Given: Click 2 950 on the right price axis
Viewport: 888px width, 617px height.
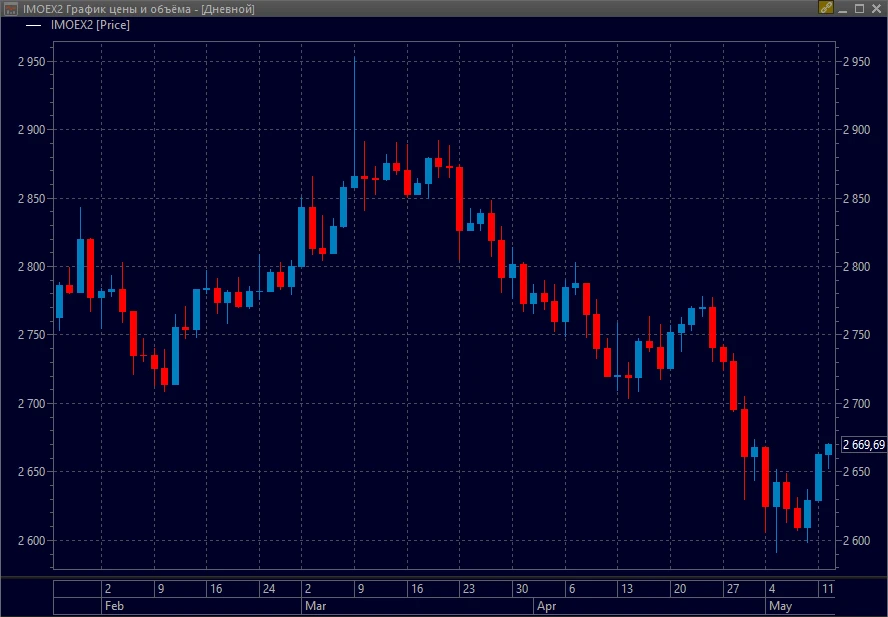Looking at the screenshot, I should pyautogui.click(x=856, y=62).
